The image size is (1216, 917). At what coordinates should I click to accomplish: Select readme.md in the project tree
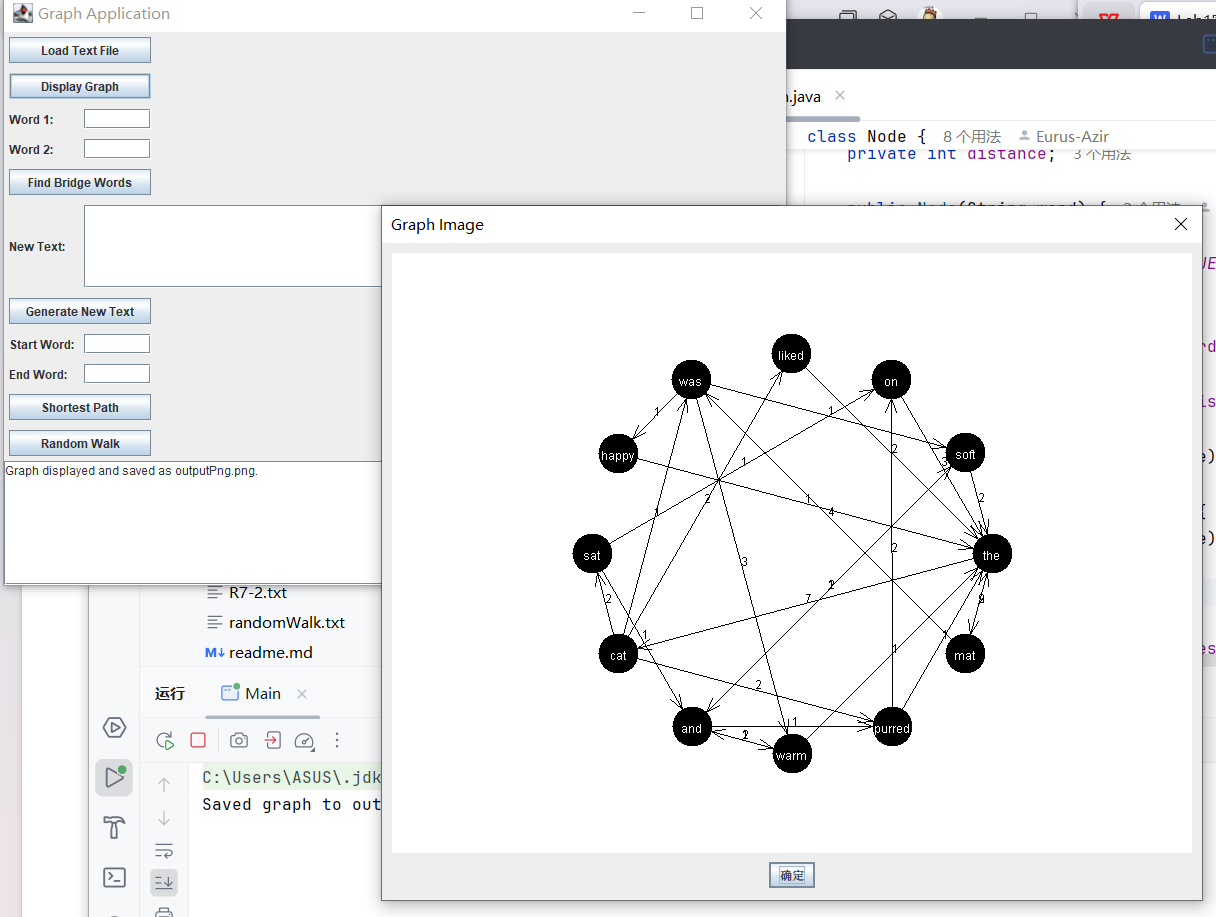tap(258, 652)
